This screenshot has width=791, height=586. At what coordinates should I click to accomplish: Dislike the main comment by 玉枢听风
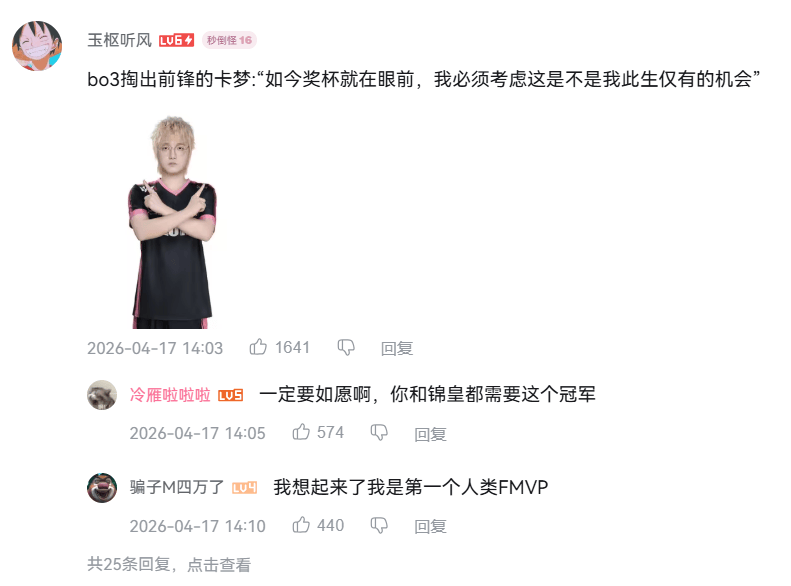pyautogui.click(x=346, y=347)
